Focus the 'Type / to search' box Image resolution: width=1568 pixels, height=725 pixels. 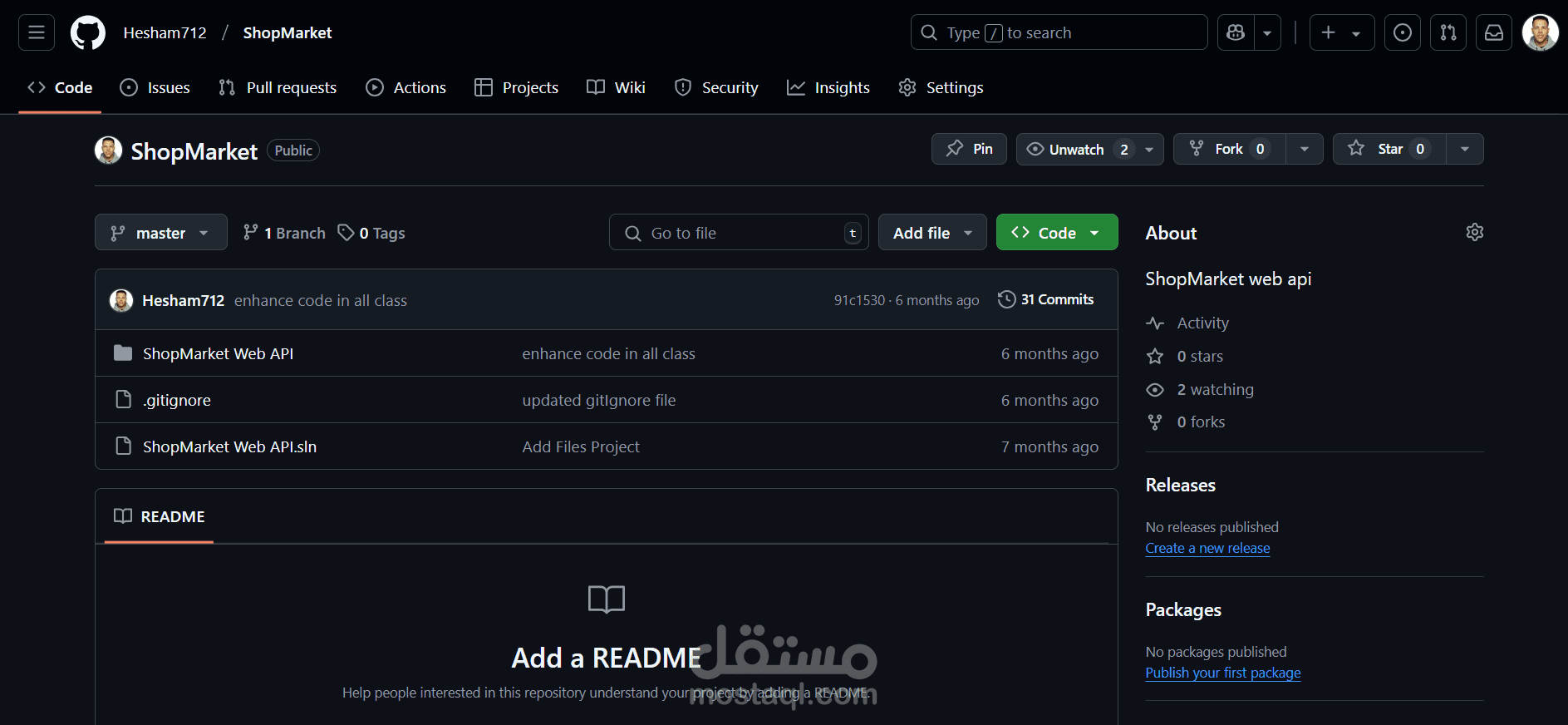(1059, 32)
